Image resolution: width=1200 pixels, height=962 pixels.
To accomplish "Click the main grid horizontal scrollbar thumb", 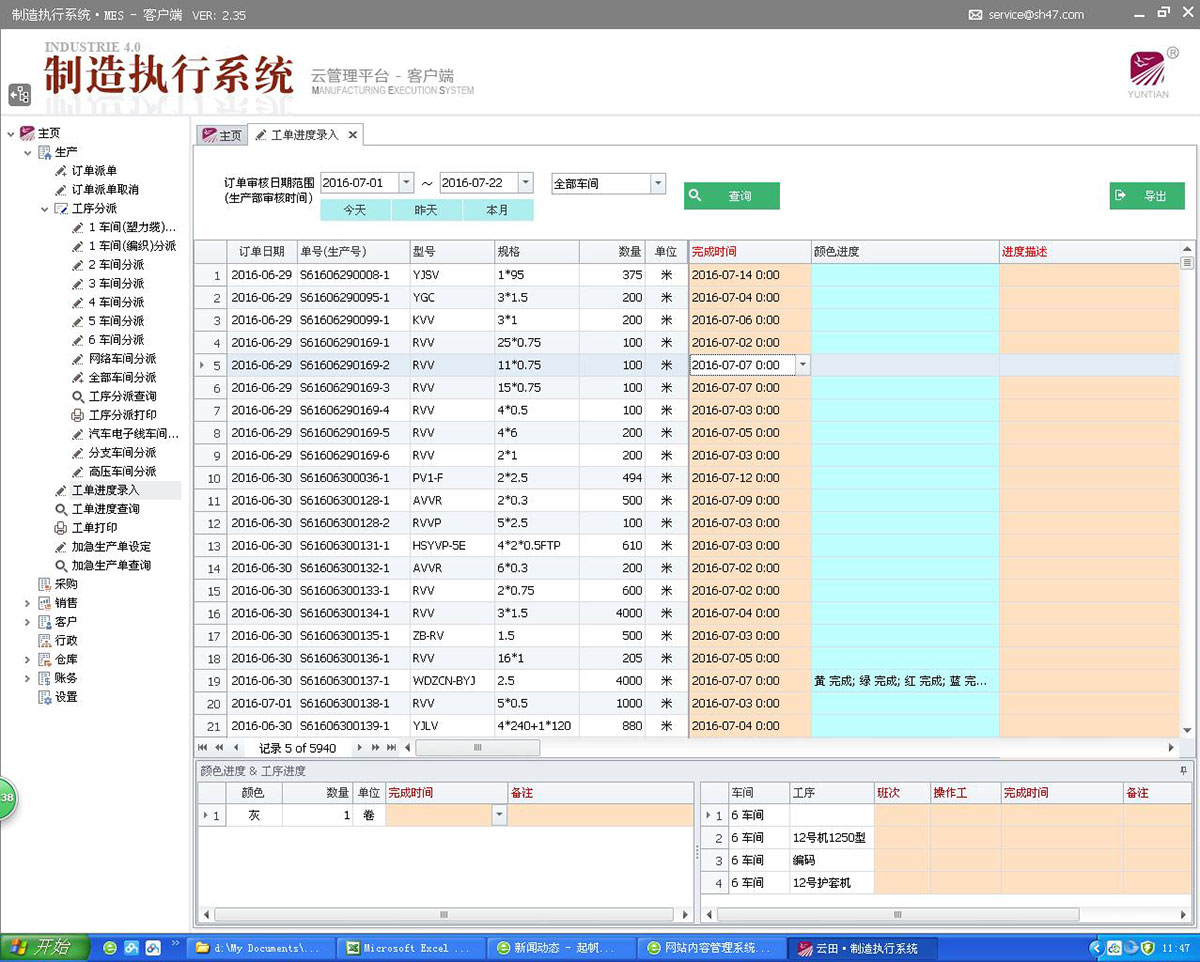I will 477,748.
